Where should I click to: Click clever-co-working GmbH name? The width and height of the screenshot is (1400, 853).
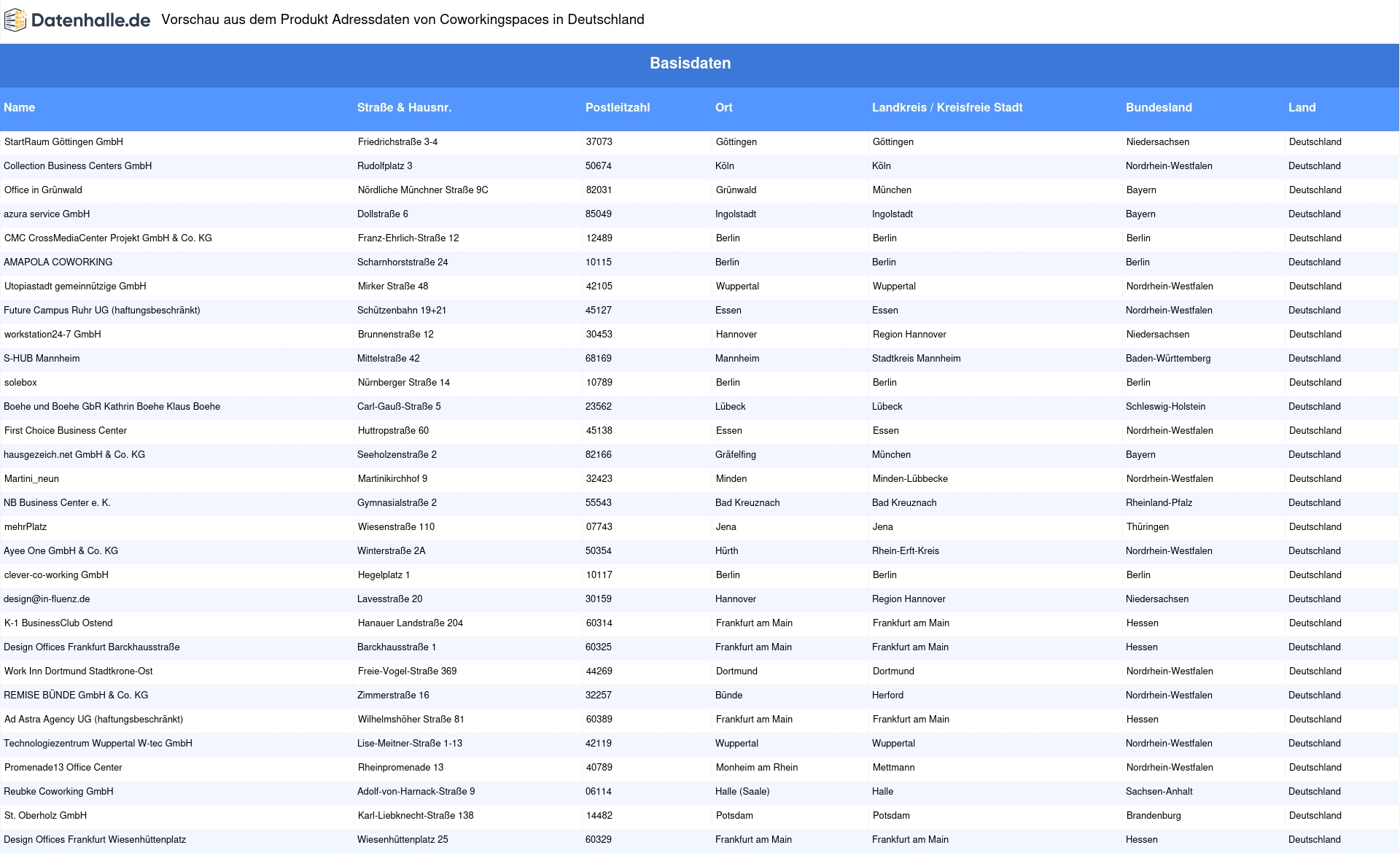click(56, 575)
